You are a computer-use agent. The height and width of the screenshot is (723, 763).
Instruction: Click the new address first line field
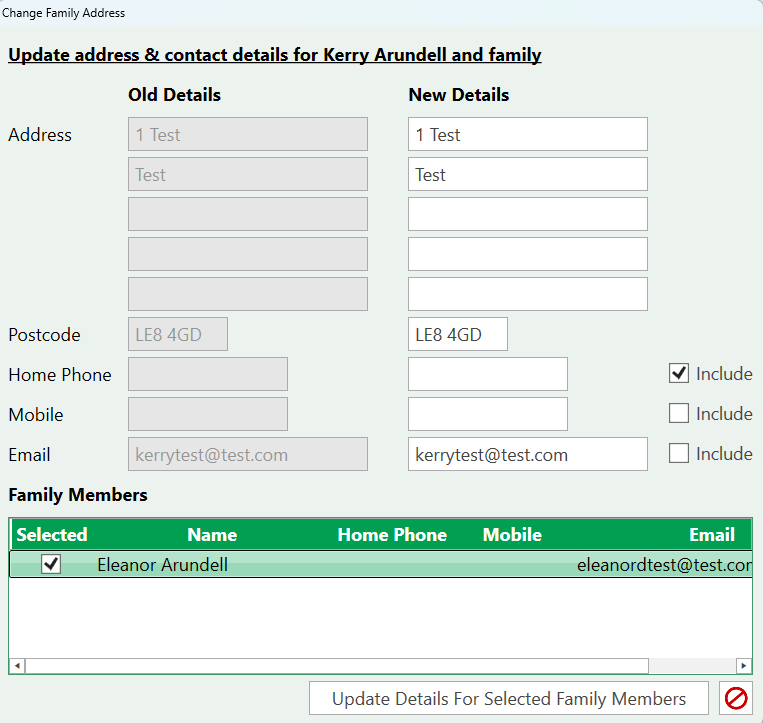tap(527, 135)
